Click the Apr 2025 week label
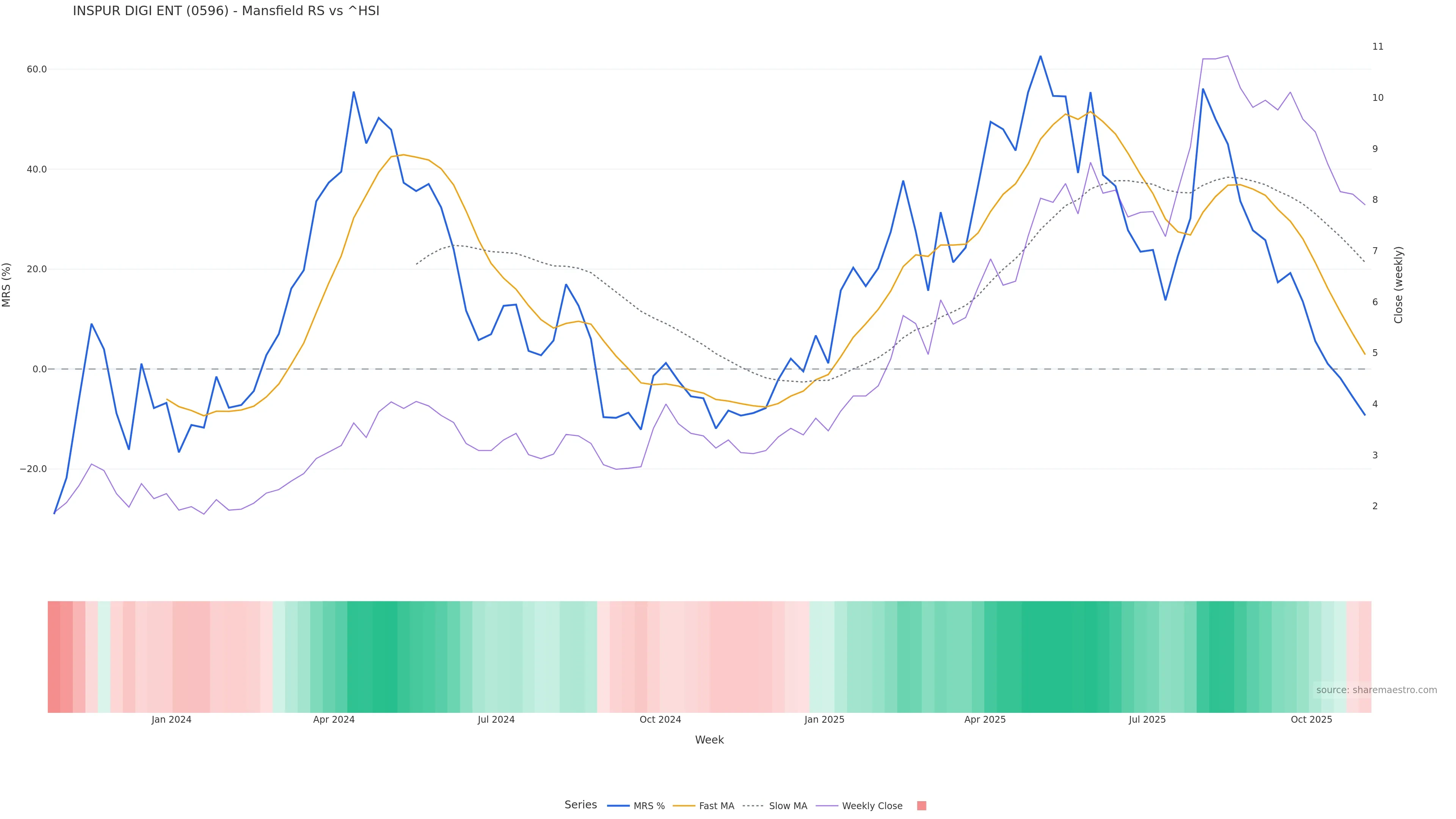This screenshot has height=819, width=1456. pos(985,720)
